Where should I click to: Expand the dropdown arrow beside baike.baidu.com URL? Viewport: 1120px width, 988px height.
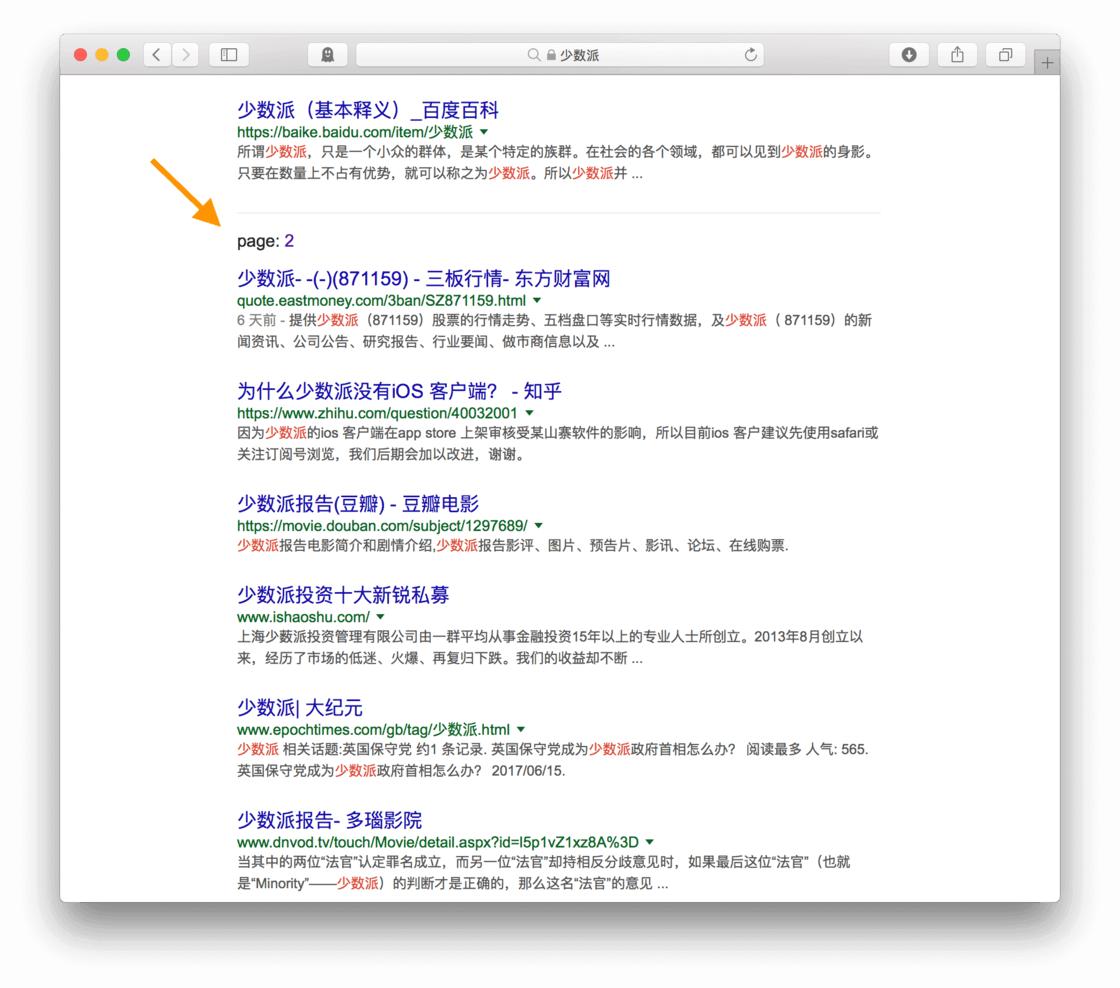point(484,132)
